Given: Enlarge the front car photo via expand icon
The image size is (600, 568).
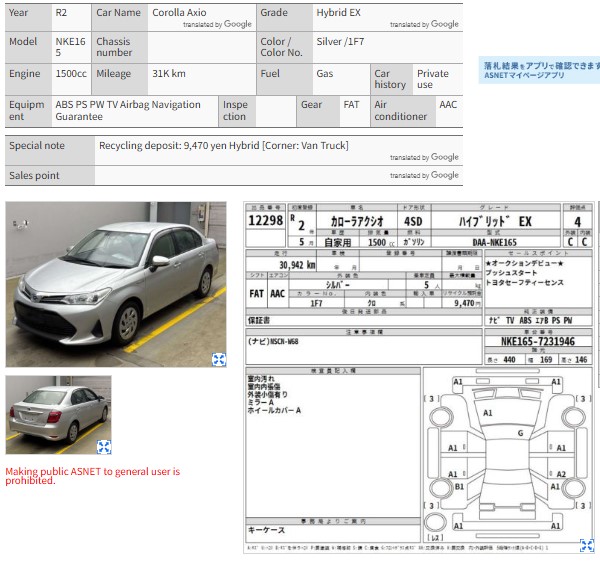Looking at the screenshot, I should 219,359.
